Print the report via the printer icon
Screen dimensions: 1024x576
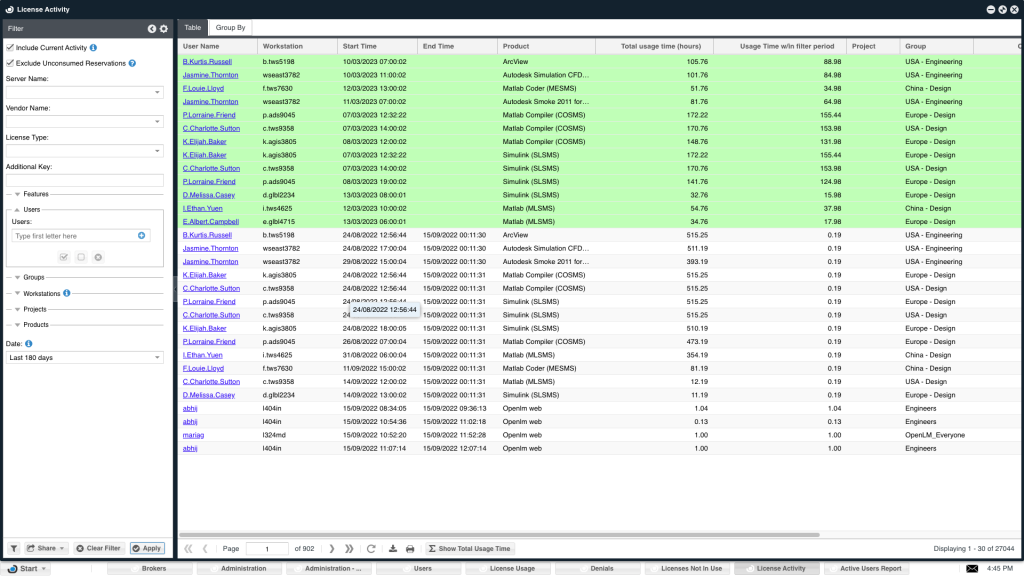[410, 548]
